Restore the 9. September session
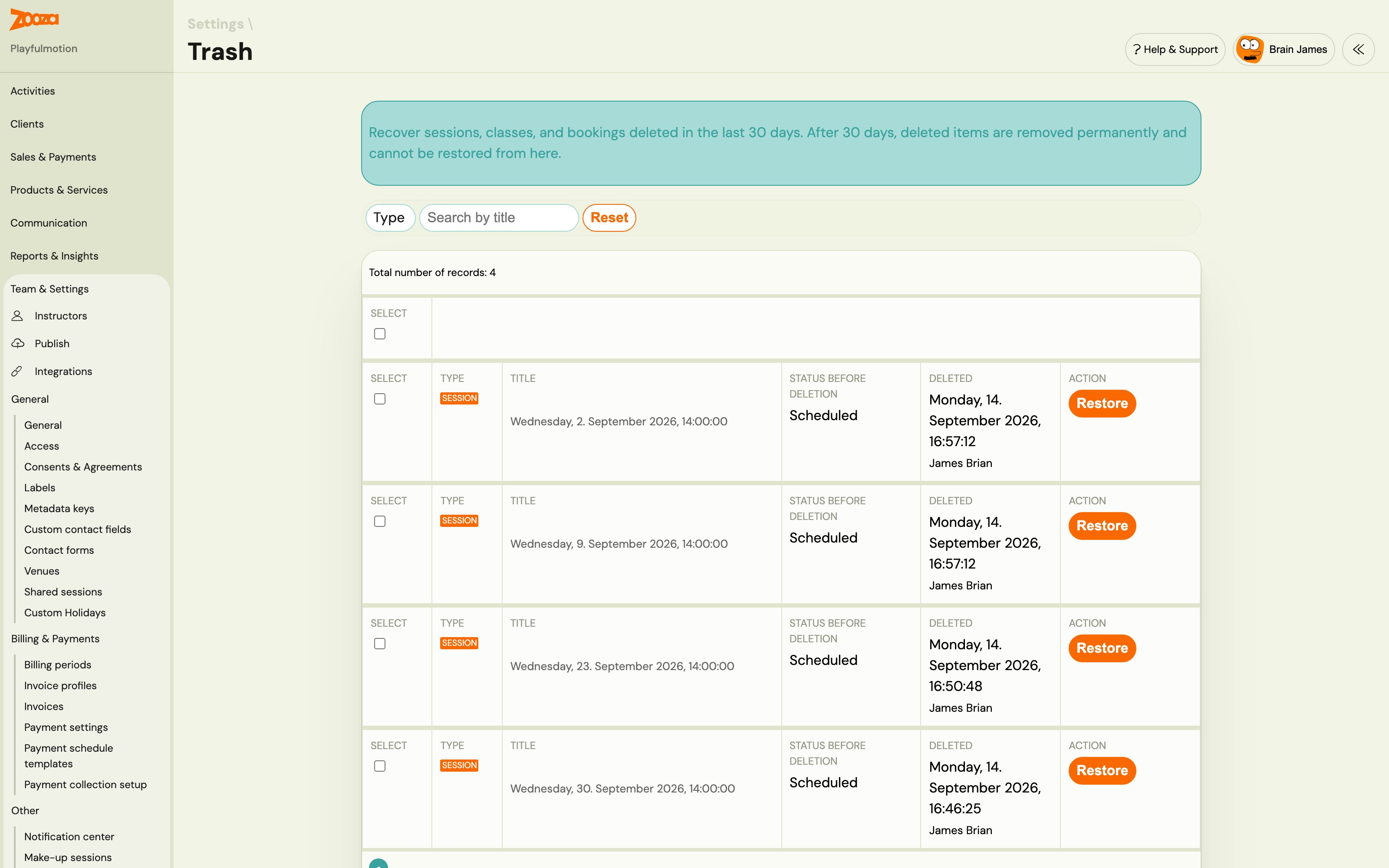 coord(1102,526)
